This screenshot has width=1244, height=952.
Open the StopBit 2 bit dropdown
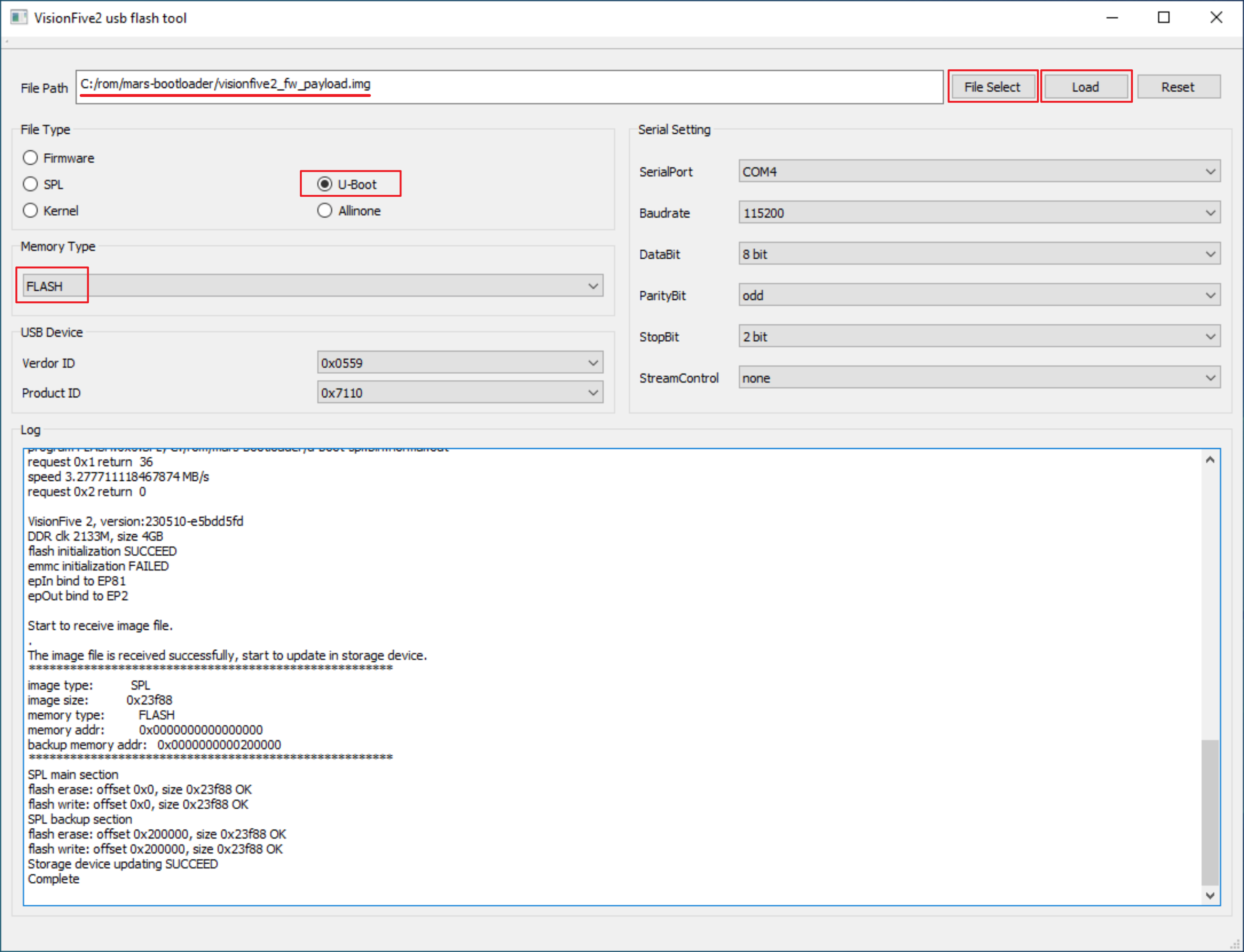coord(980,336)
